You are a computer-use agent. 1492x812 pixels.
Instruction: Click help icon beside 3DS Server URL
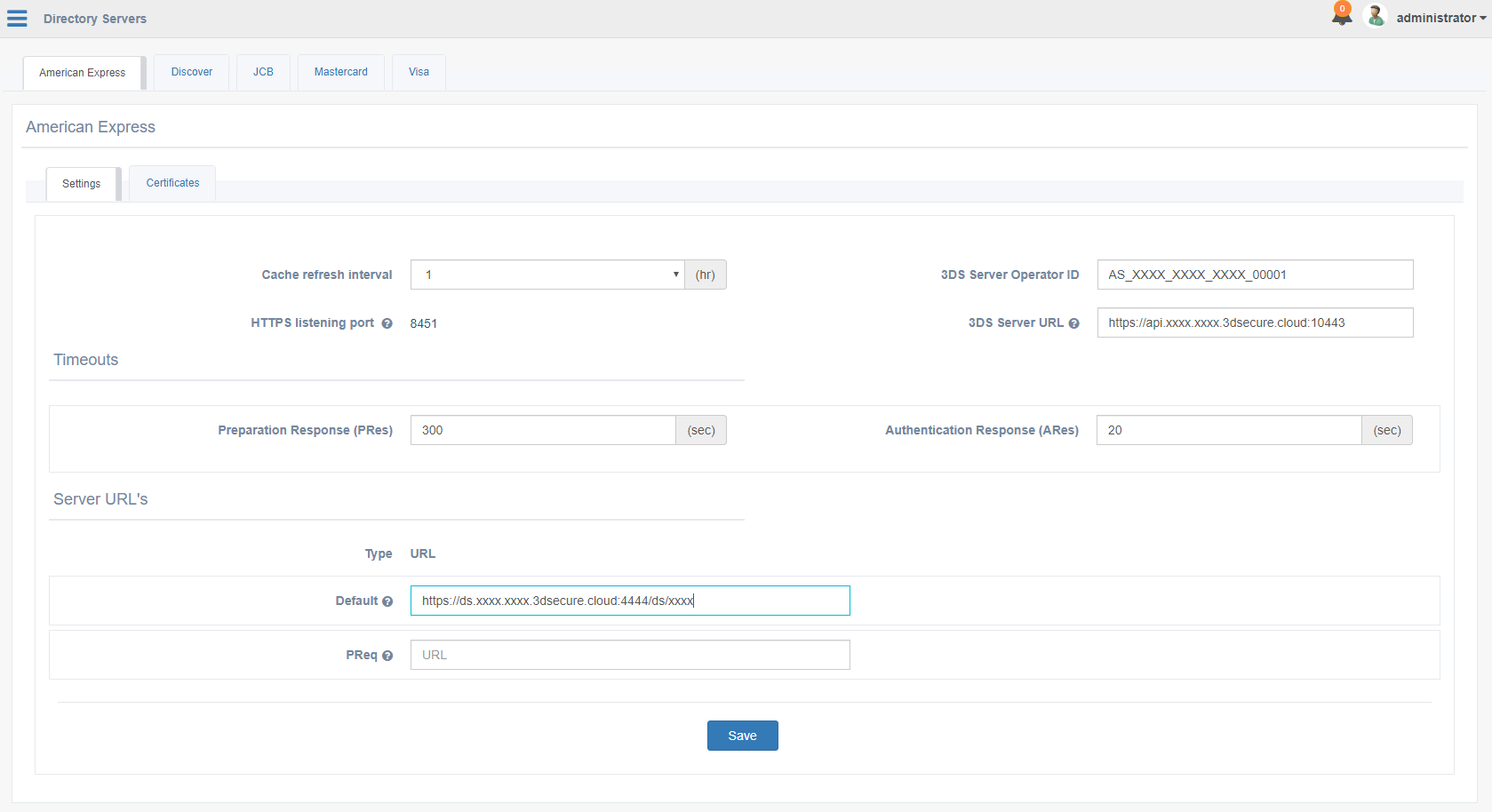(1073, 323)
